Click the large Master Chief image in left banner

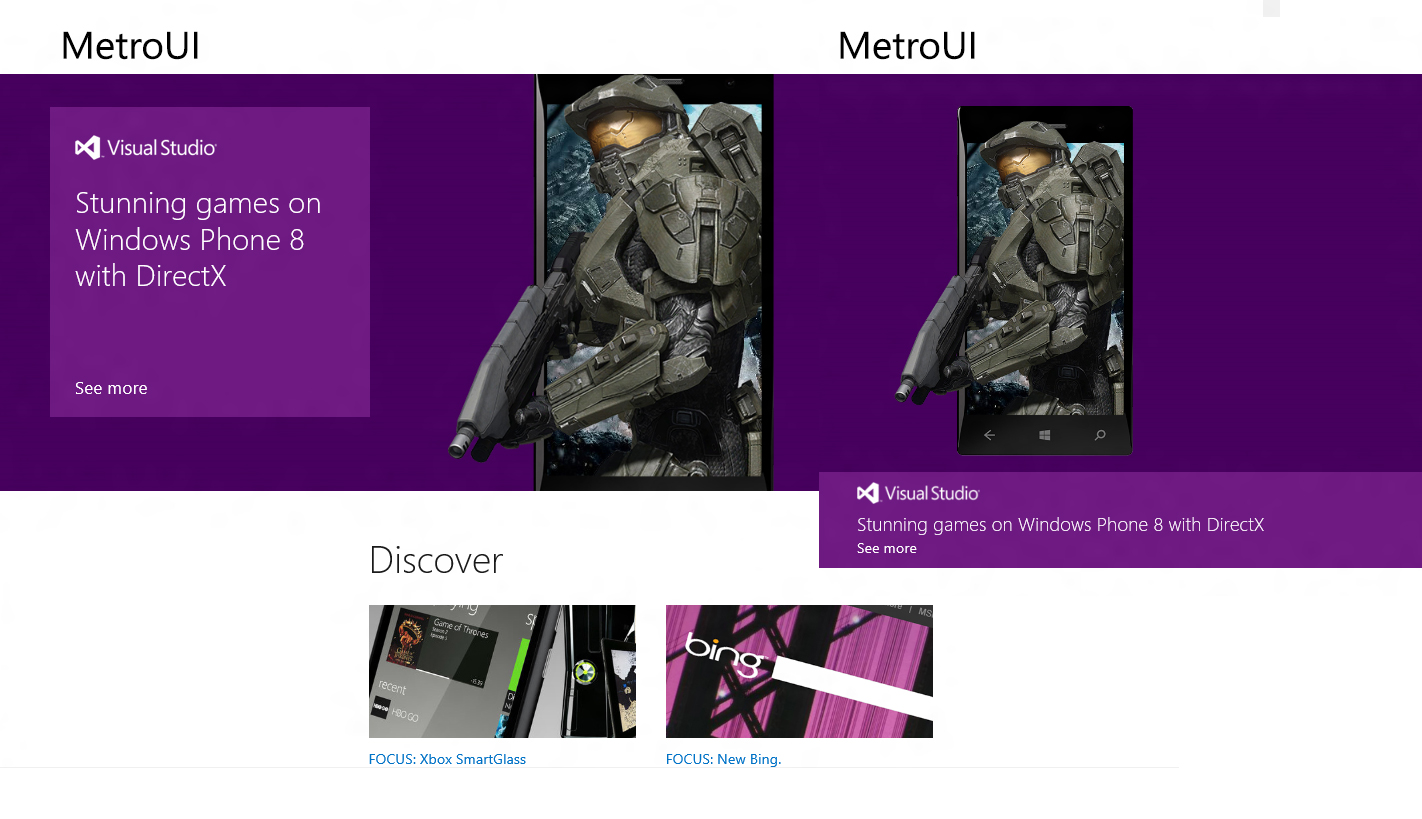[612, 282]
